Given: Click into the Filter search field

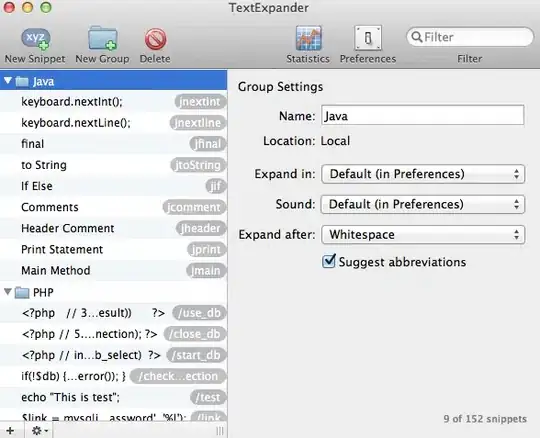Looking at the screenshot, I should 470,37.
